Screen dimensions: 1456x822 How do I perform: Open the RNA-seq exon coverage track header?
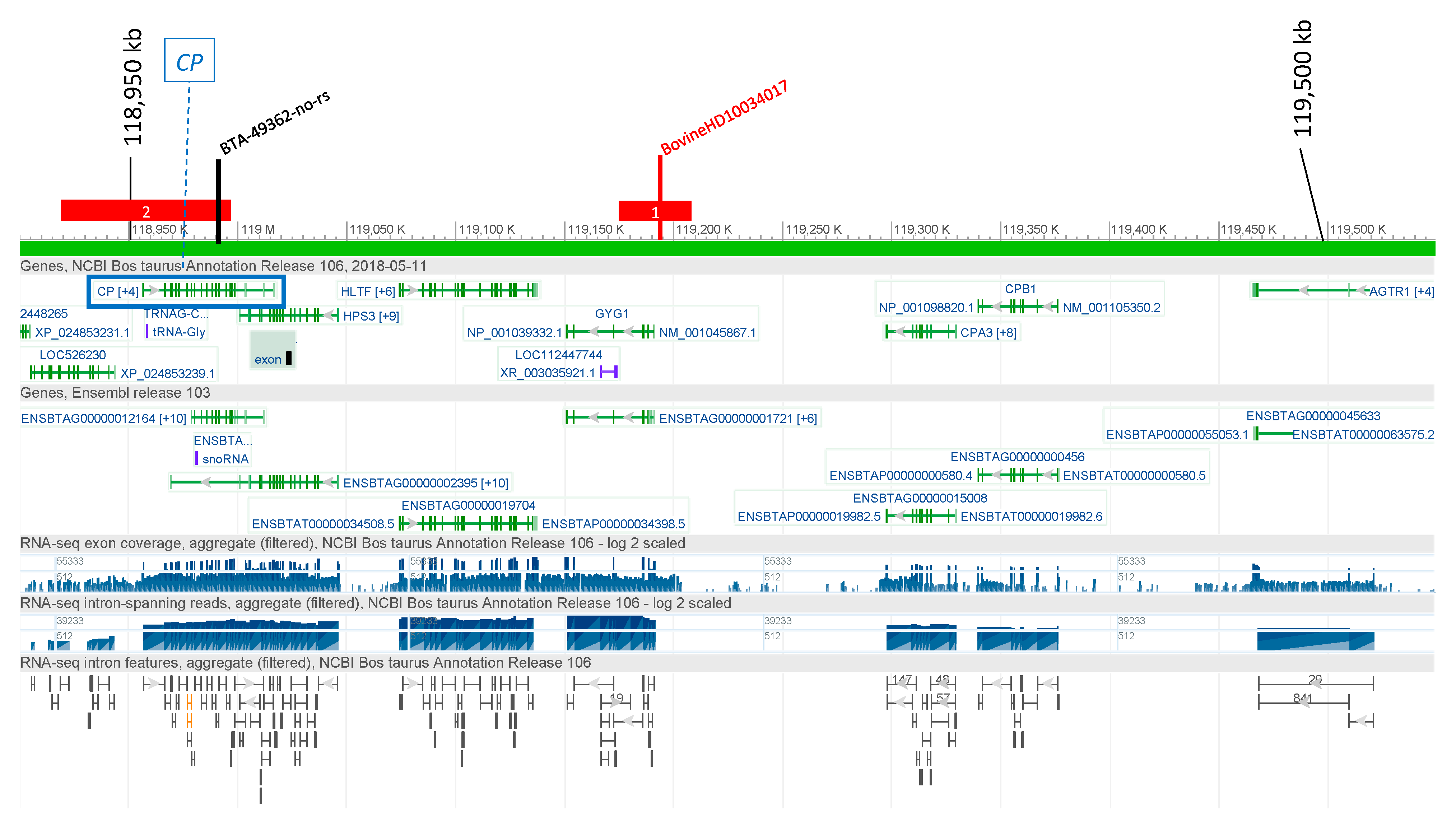352,543
